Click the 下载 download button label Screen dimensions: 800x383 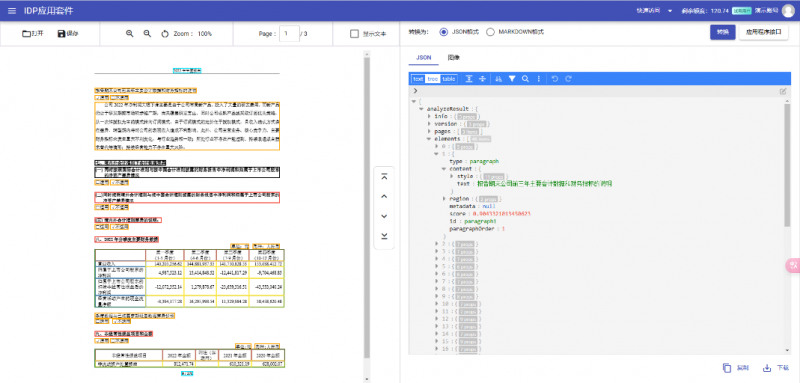click(x=782, y=368)
